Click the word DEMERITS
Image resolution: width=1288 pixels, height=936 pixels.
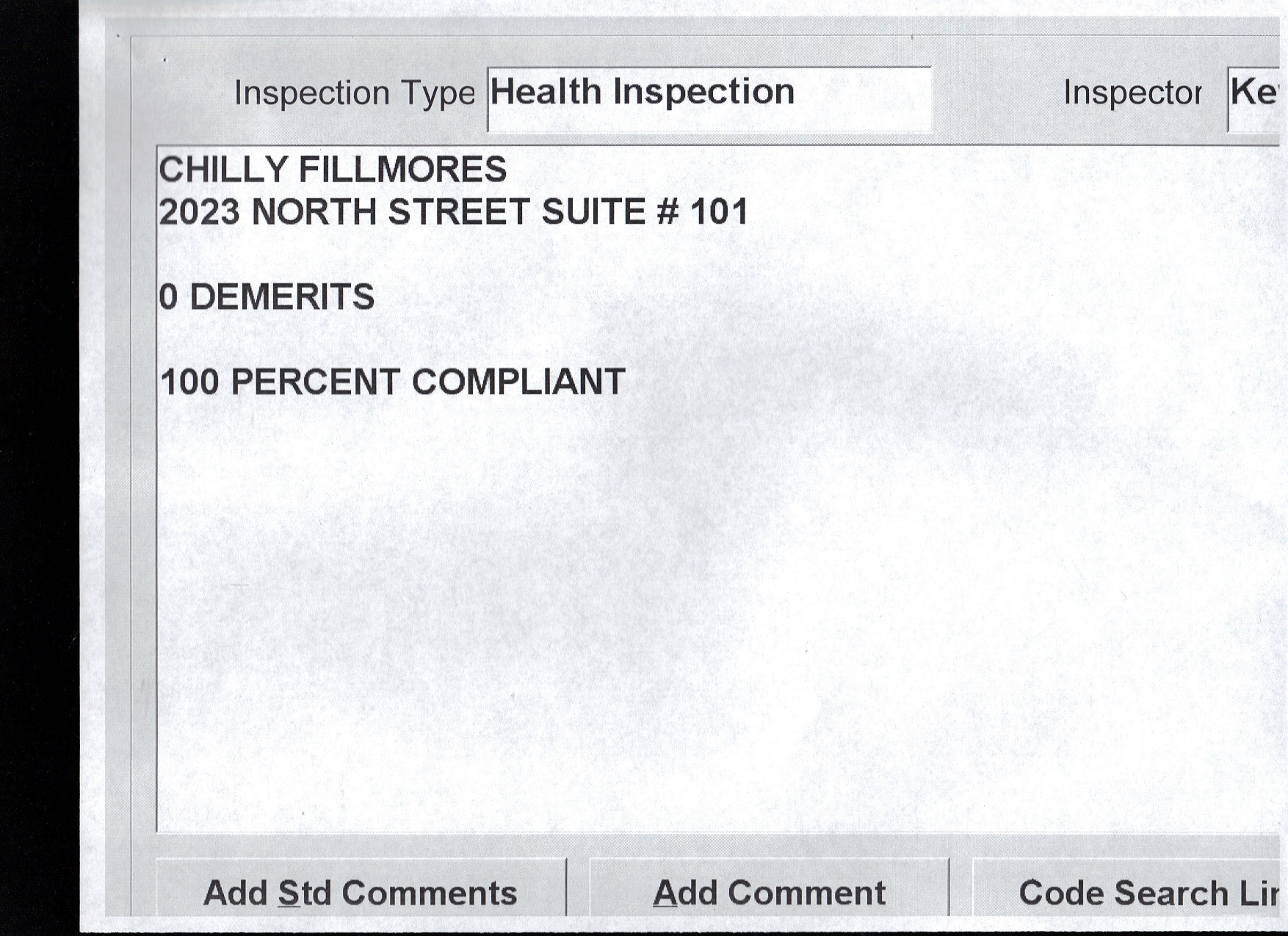[x=282, y=297]
